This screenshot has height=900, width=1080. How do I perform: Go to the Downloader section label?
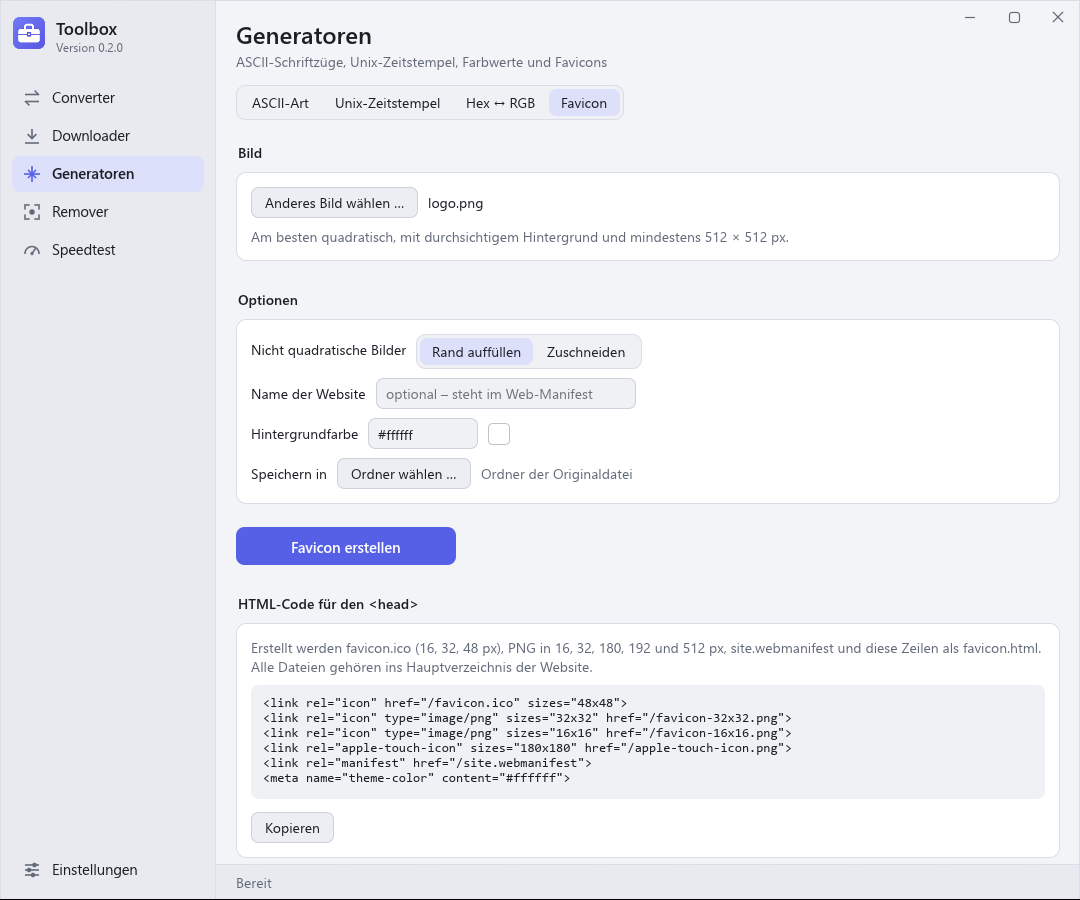click(91, 136)
